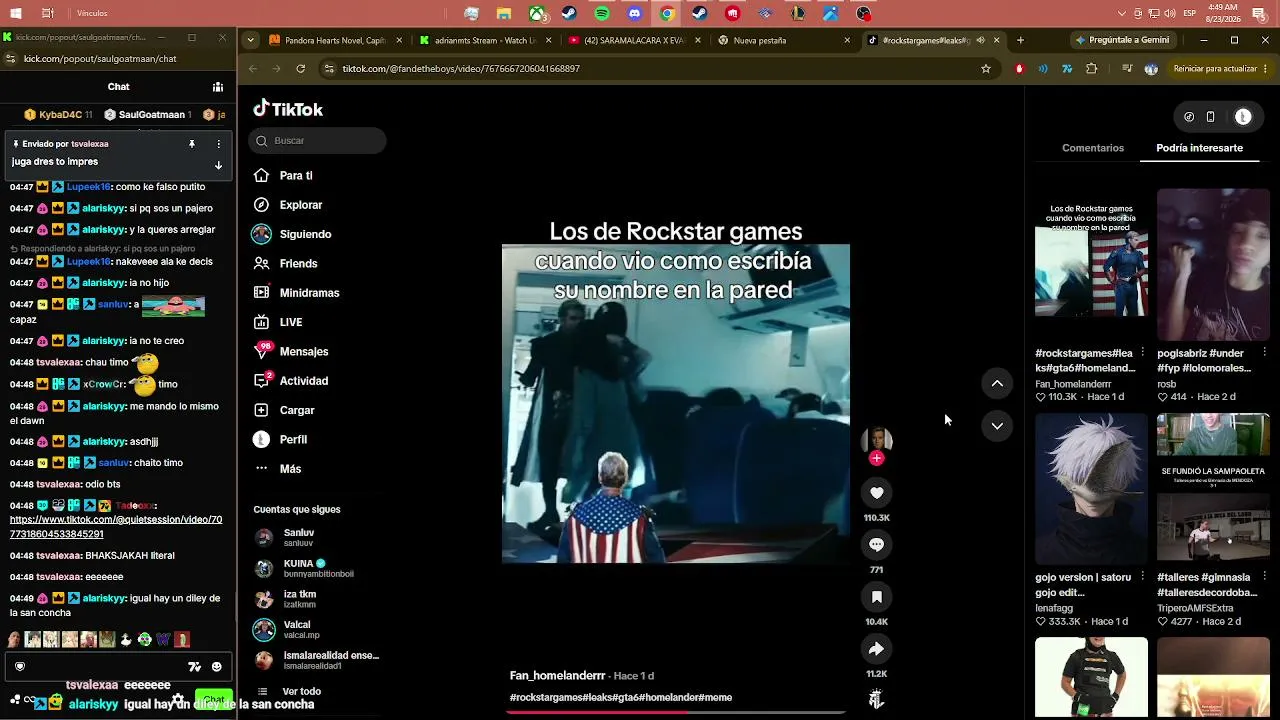Seek the video using the red progress bar

676,712
